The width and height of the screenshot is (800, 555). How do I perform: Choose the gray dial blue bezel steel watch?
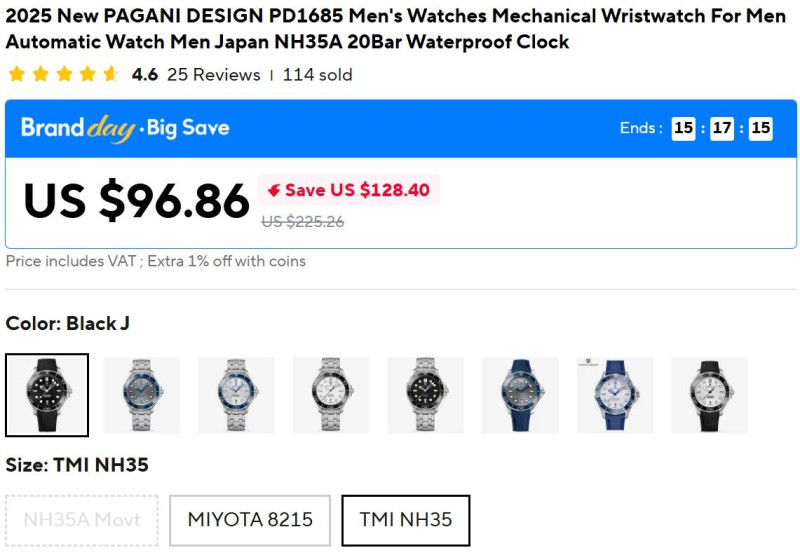point(142,395)
